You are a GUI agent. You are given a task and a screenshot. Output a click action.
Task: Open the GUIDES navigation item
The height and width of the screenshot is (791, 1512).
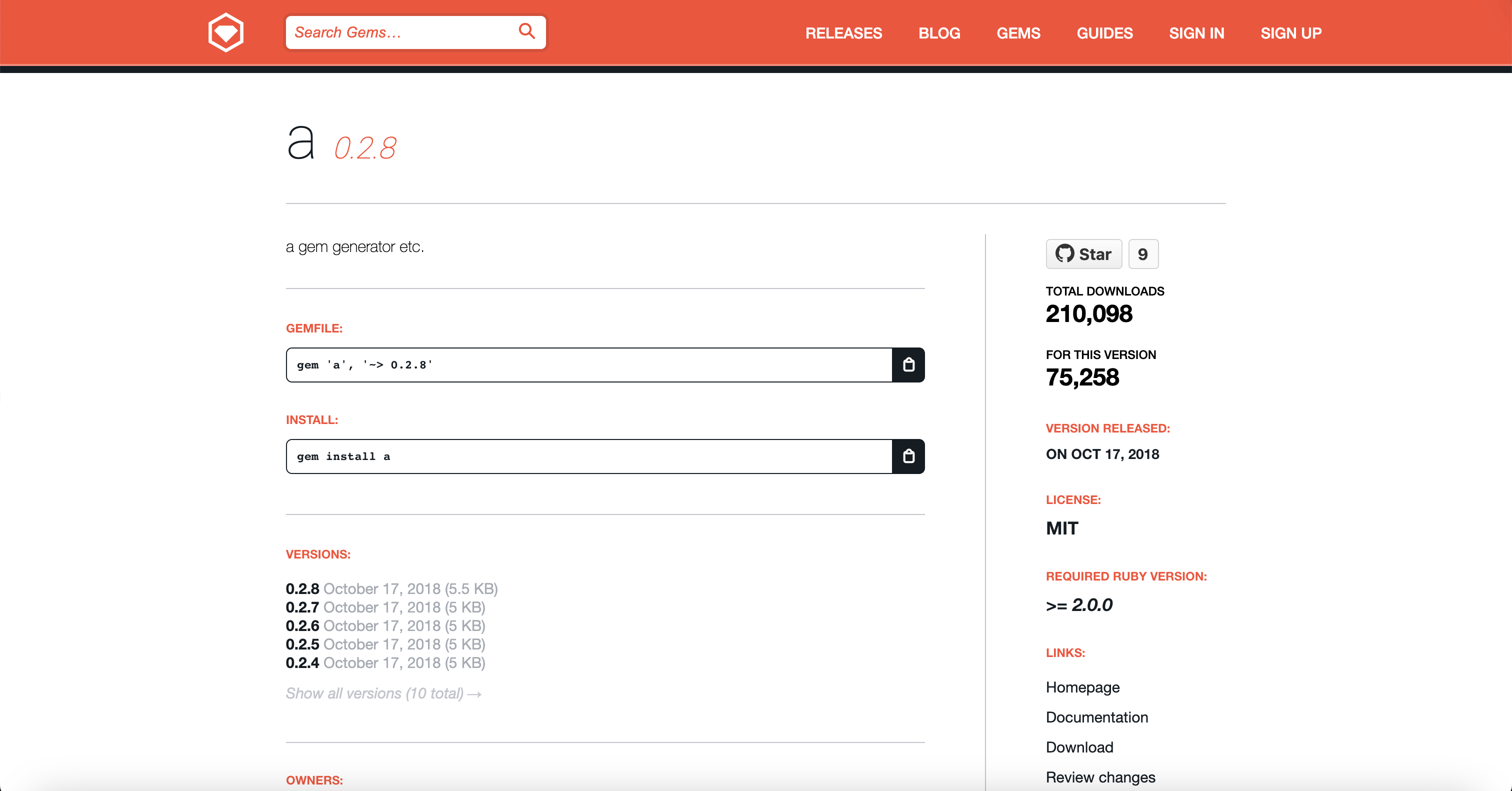click(x=1104, y=33)
